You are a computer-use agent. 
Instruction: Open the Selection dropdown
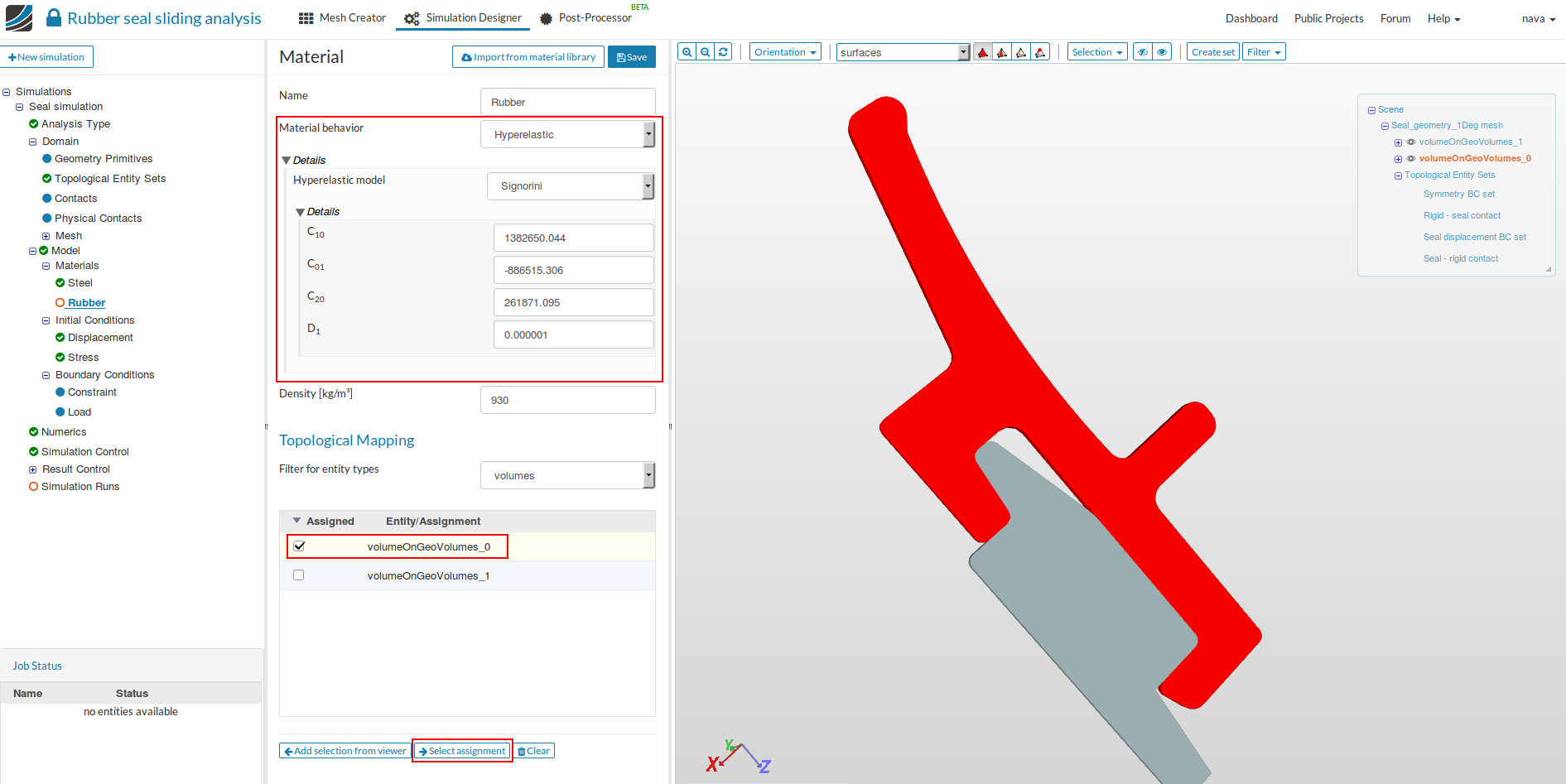1097,52
